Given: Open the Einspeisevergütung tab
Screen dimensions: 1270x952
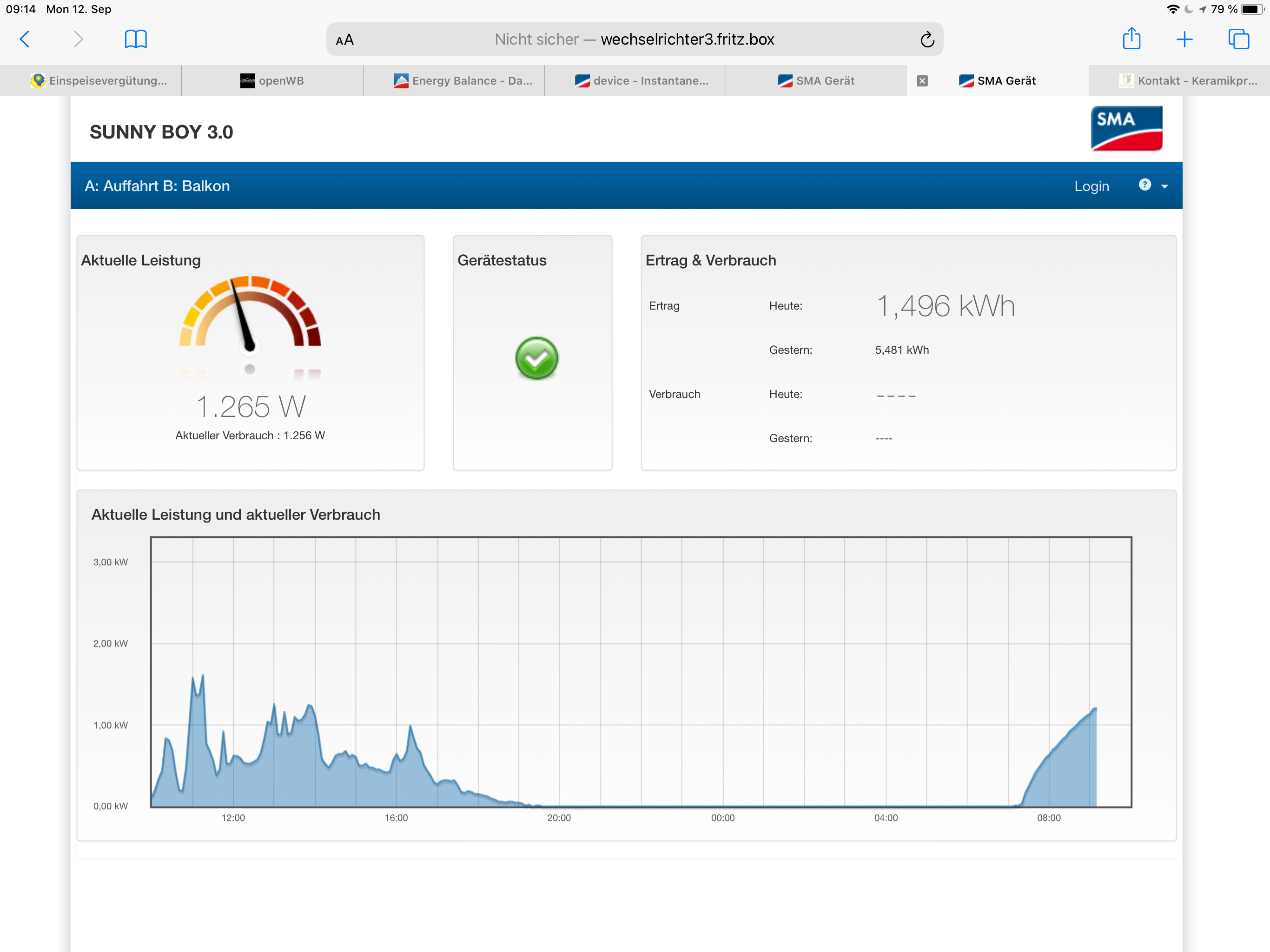Looking at the screenshot, I should 99,81.
